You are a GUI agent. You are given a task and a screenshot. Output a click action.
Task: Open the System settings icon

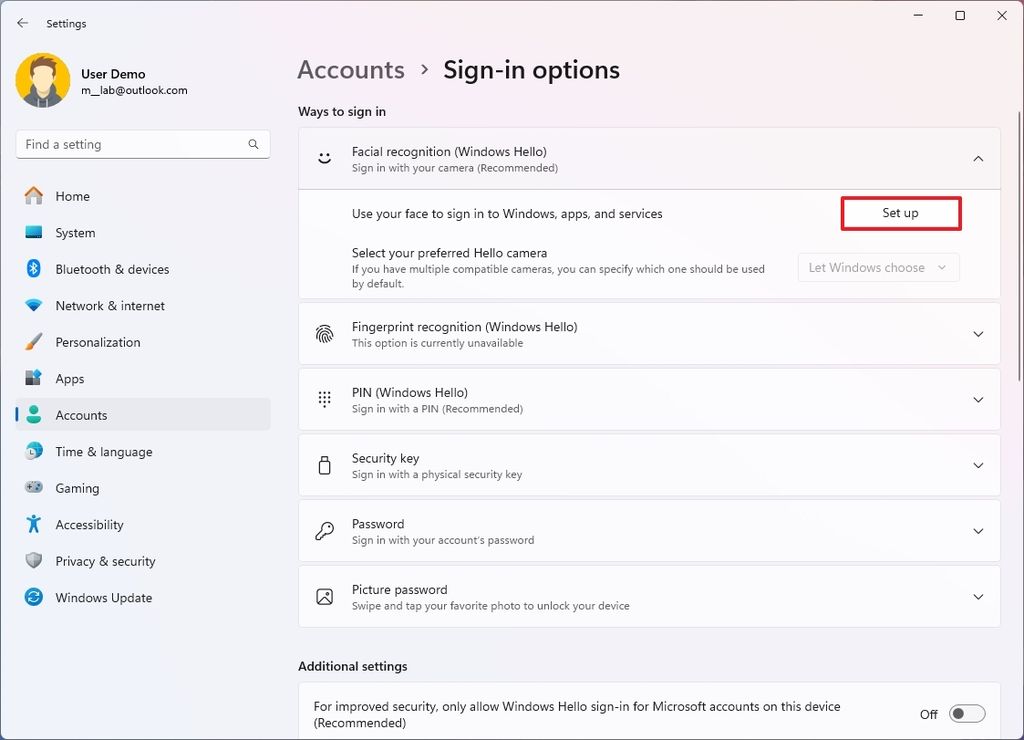coord(33,232)
